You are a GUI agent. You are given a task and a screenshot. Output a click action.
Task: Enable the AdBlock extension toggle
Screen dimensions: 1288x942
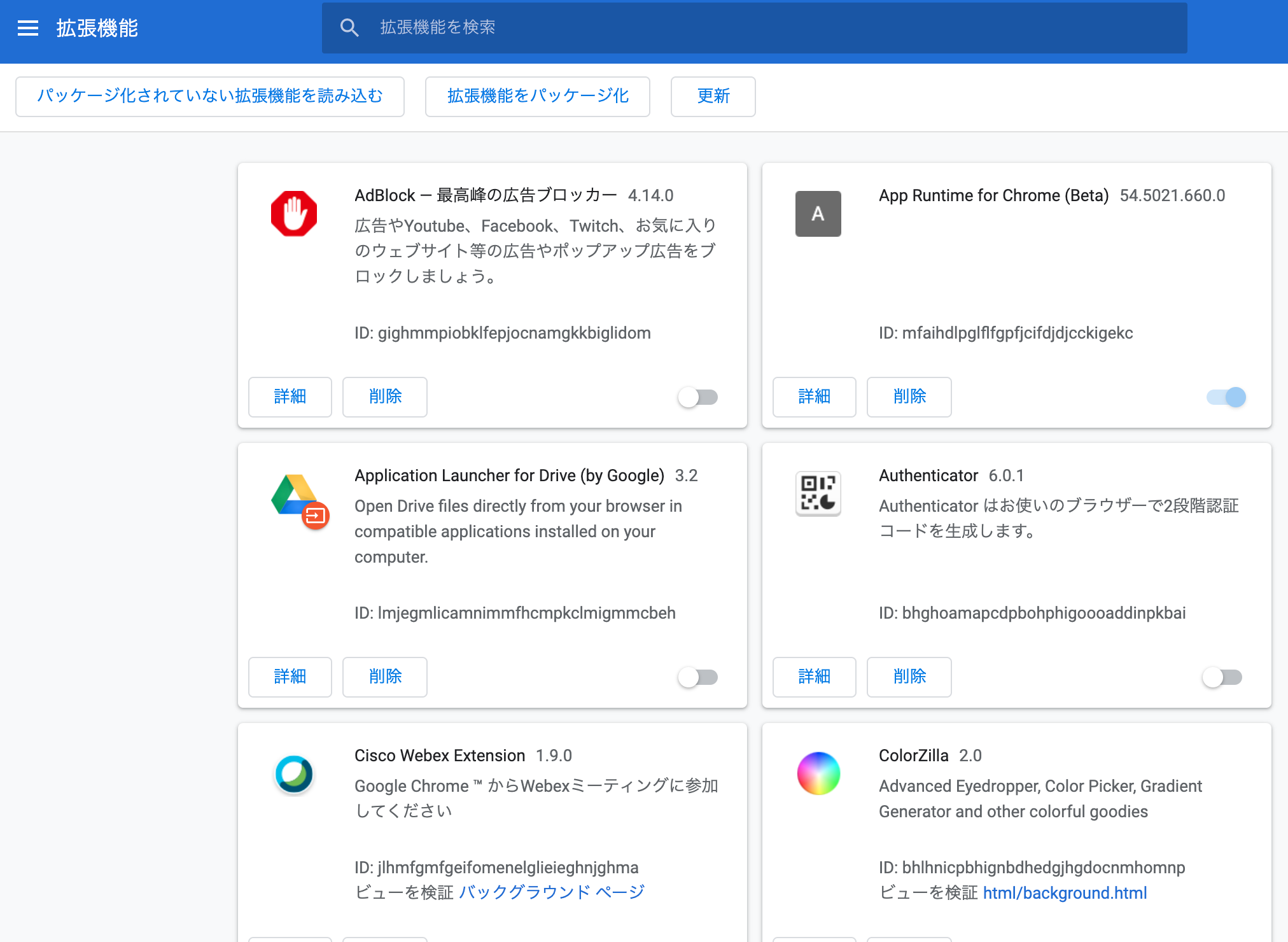[698, 397]
